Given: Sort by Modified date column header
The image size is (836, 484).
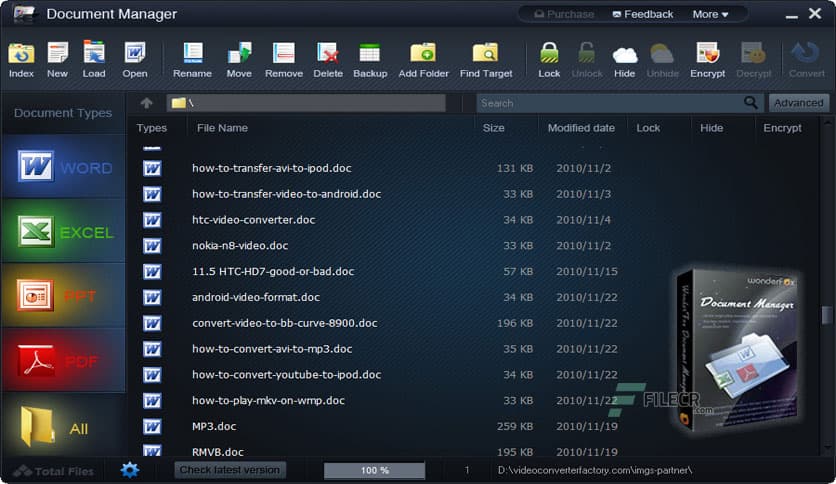Looking at the screenshot, I should 581,128.
